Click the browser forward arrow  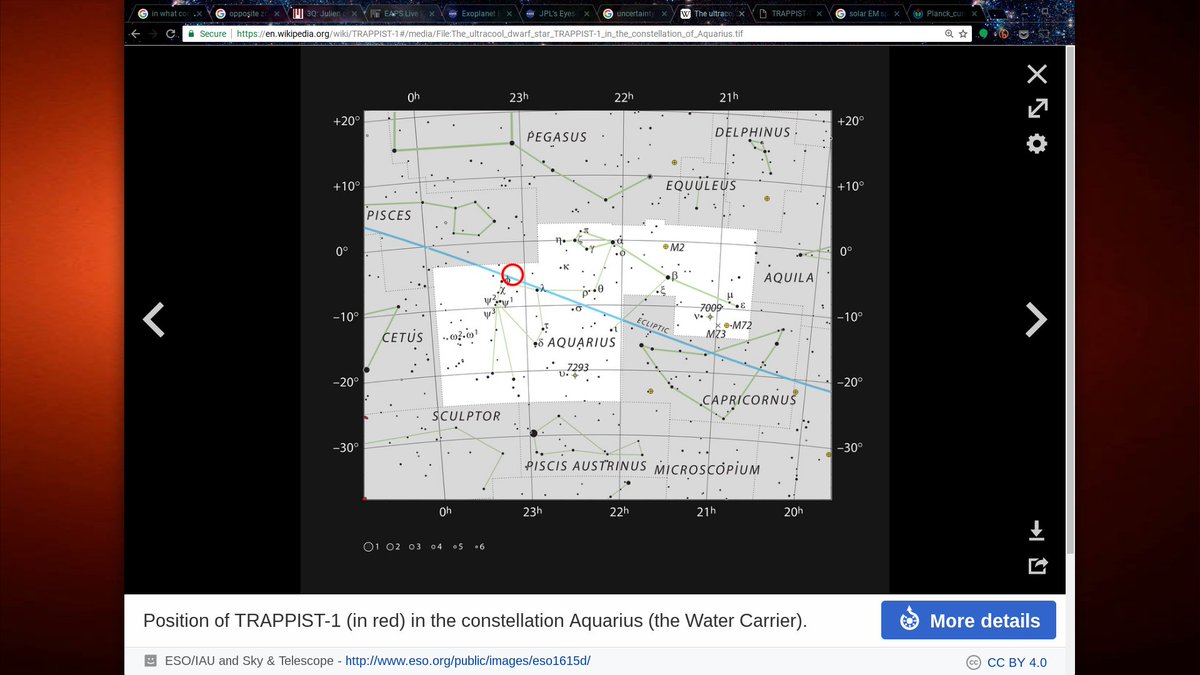(x=153, y=33)
